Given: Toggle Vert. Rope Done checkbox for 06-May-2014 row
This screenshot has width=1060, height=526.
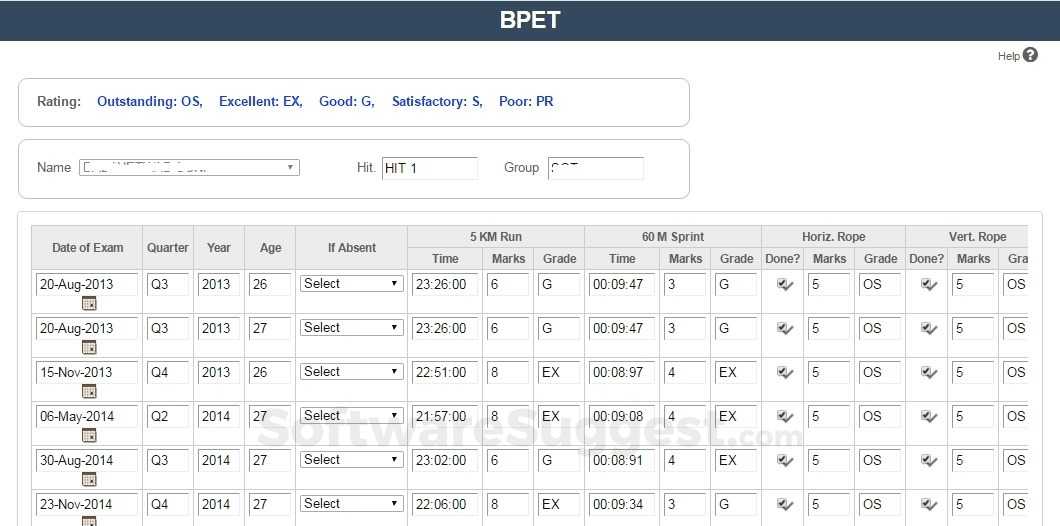Looking at the screenshot, I should [x=929, y=417].
